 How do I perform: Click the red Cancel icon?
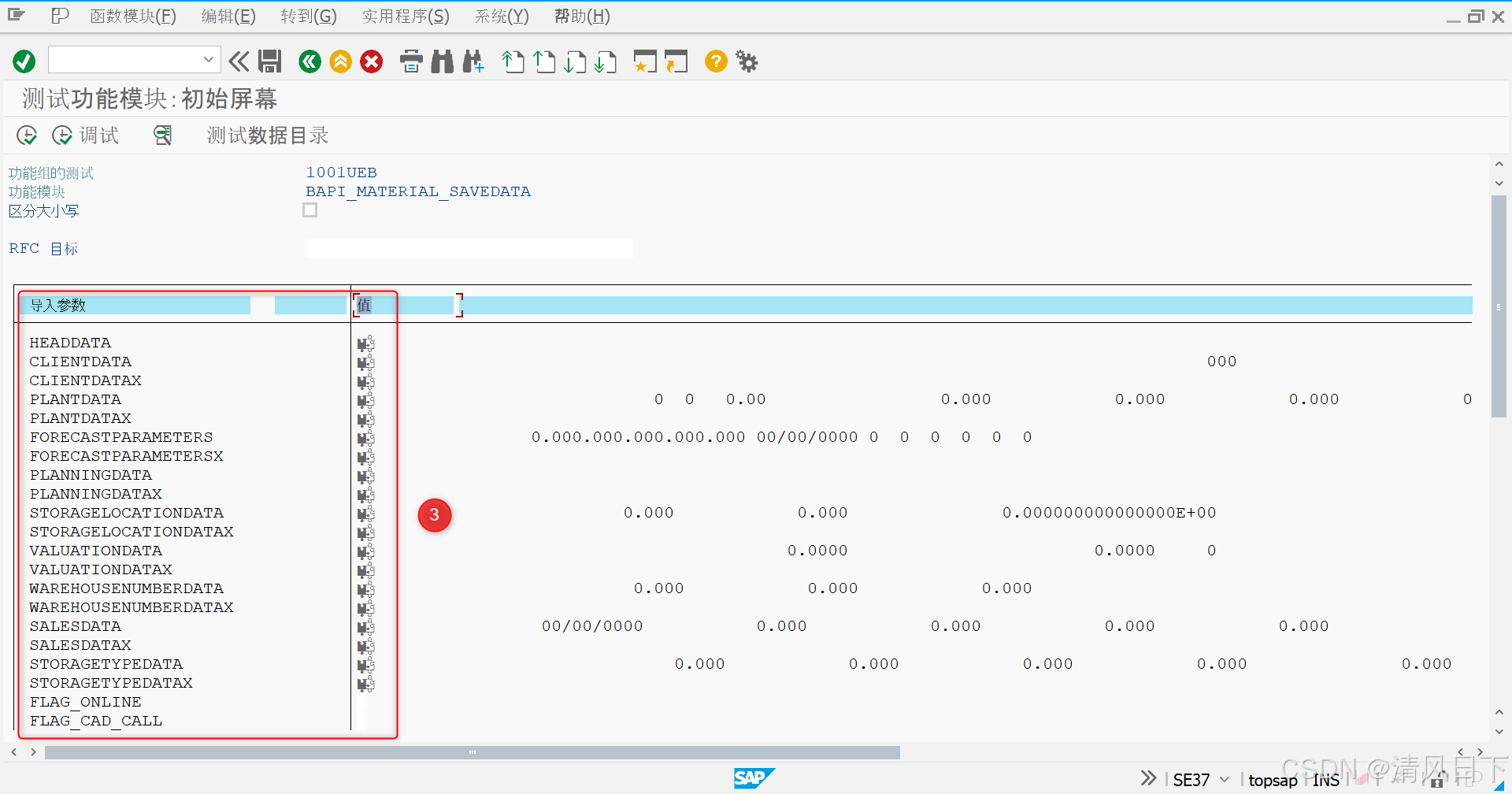coord(371,61)
